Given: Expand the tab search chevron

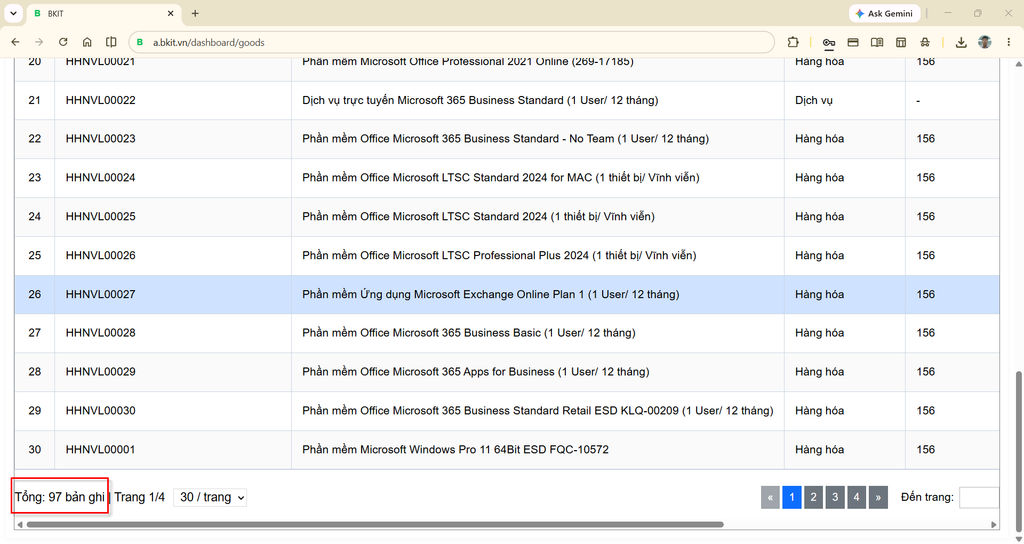Looking at the screenshot, I should pos(13,13).
